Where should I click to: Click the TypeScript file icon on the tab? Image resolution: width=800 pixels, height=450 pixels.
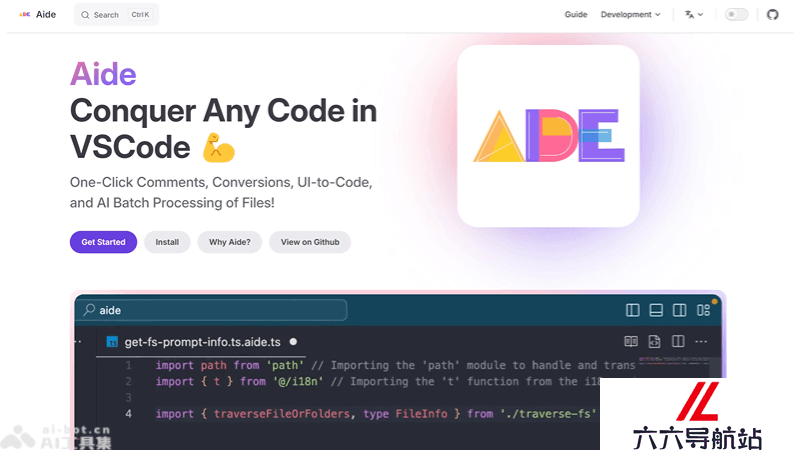[112, 342]
